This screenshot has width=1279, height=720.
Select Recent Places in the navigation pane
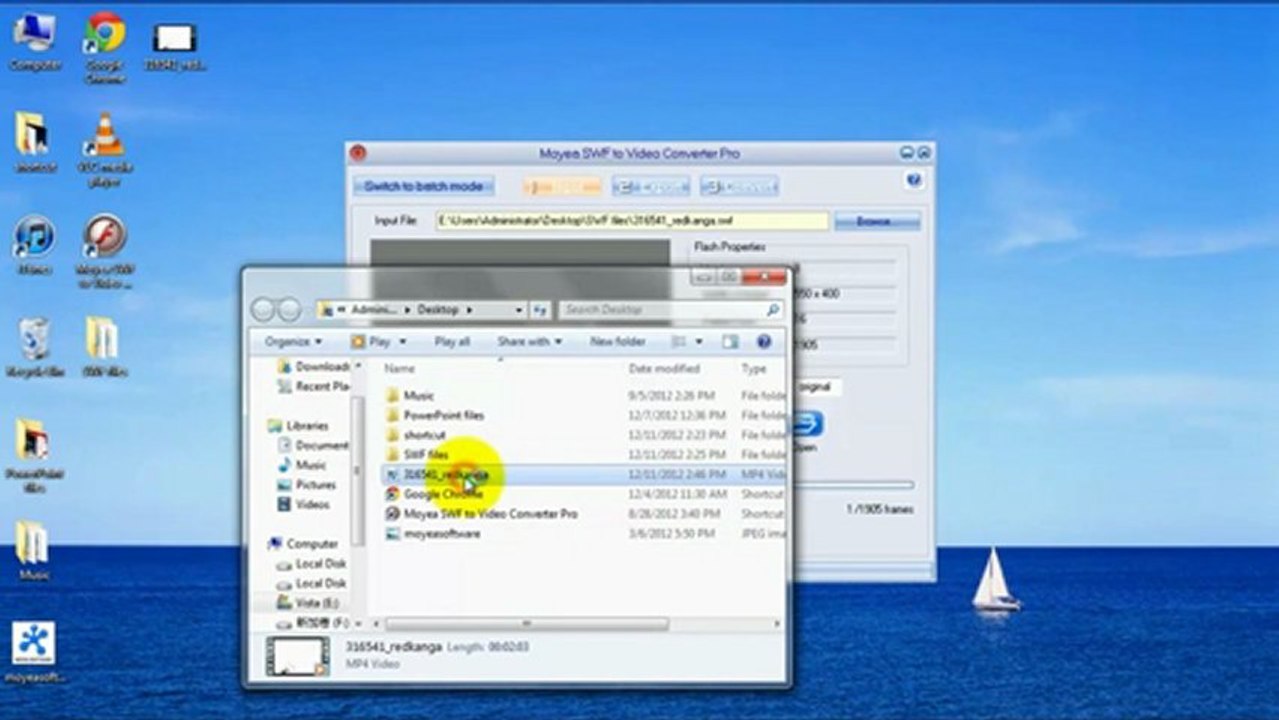(315, 386)
